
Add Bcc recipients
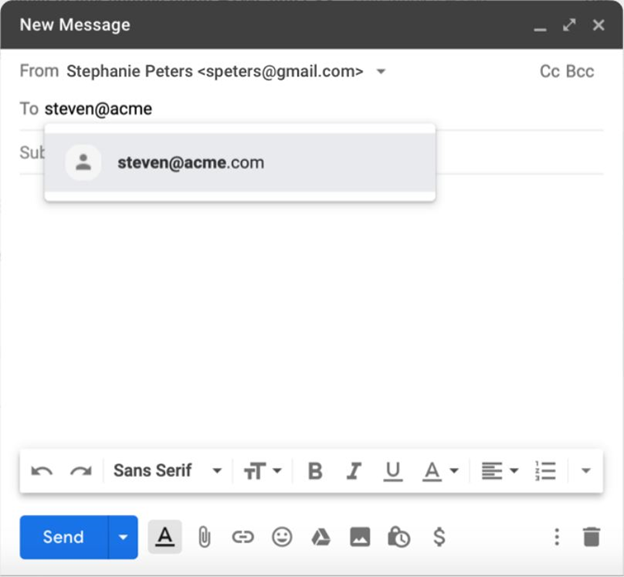580,71
